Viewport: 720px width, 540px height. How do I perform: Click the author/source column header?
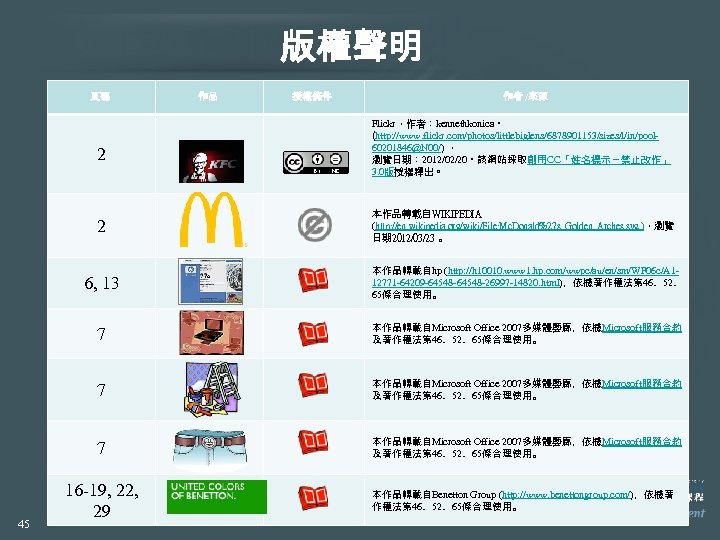[525, 96]
